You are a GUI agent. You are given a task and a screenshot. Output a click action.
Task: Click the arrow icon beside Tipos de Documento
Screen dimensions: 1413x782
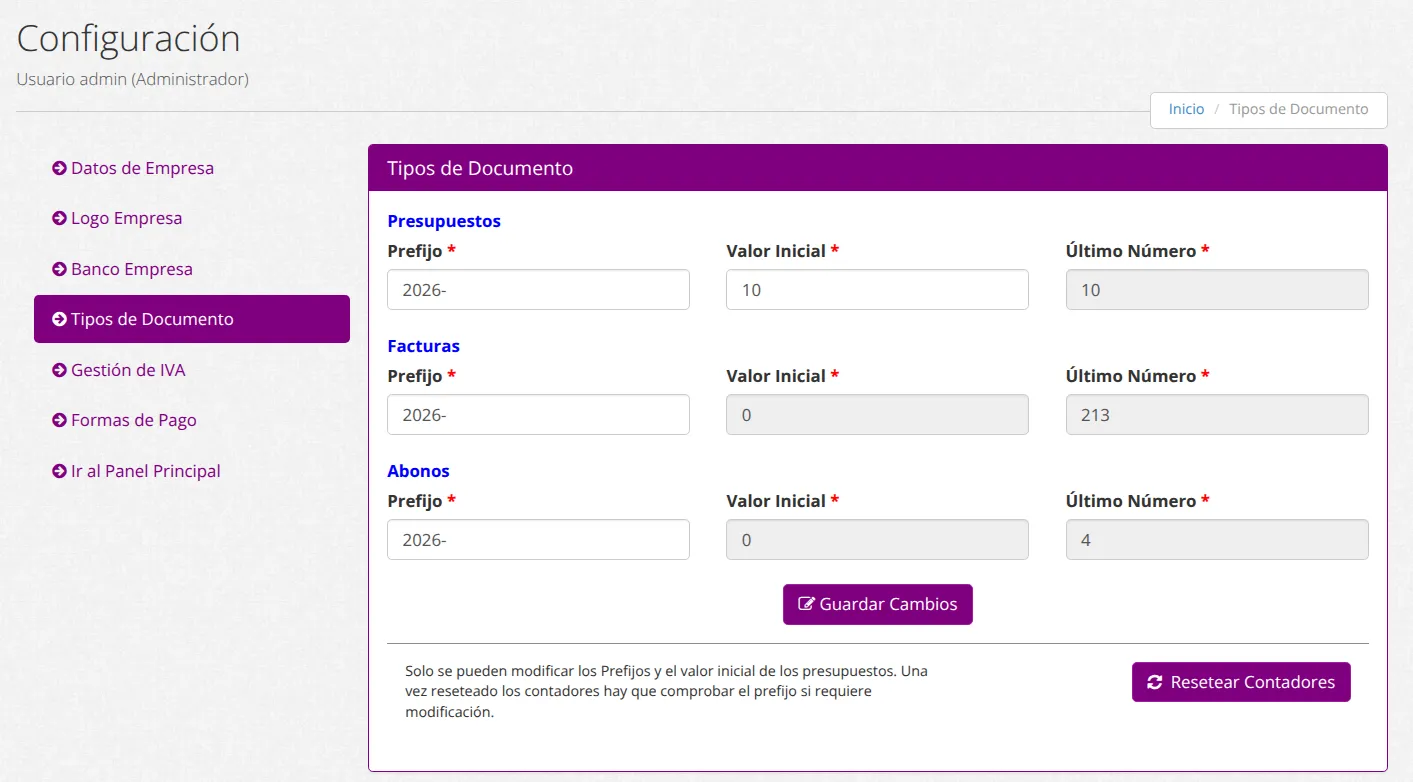[59, 319]
